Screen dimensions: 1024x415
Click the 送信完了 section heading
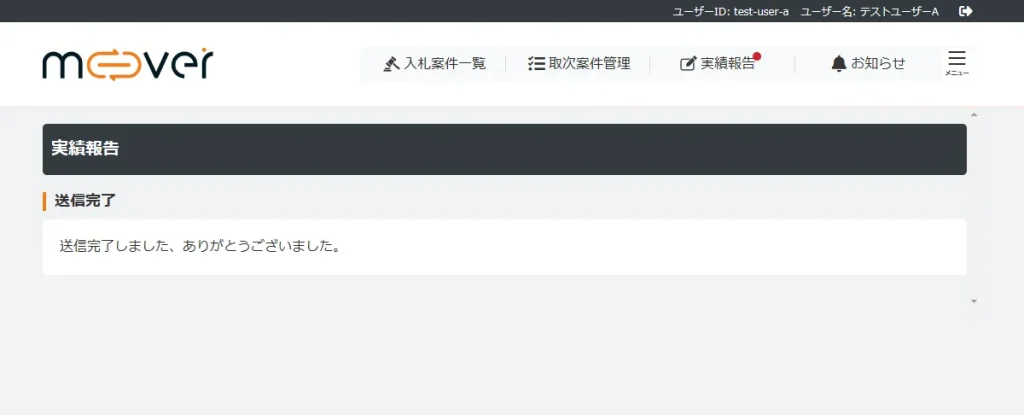tap(85, 201)
